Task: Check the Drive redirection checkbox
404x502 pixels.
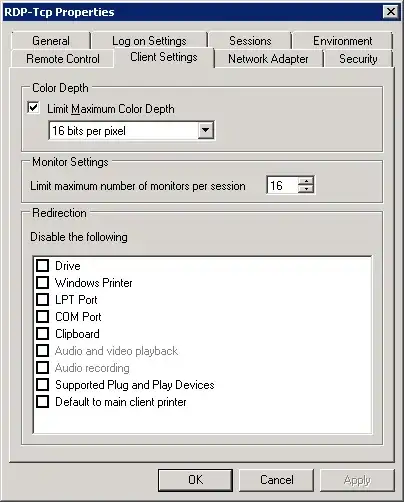Action: coord(42,266)
